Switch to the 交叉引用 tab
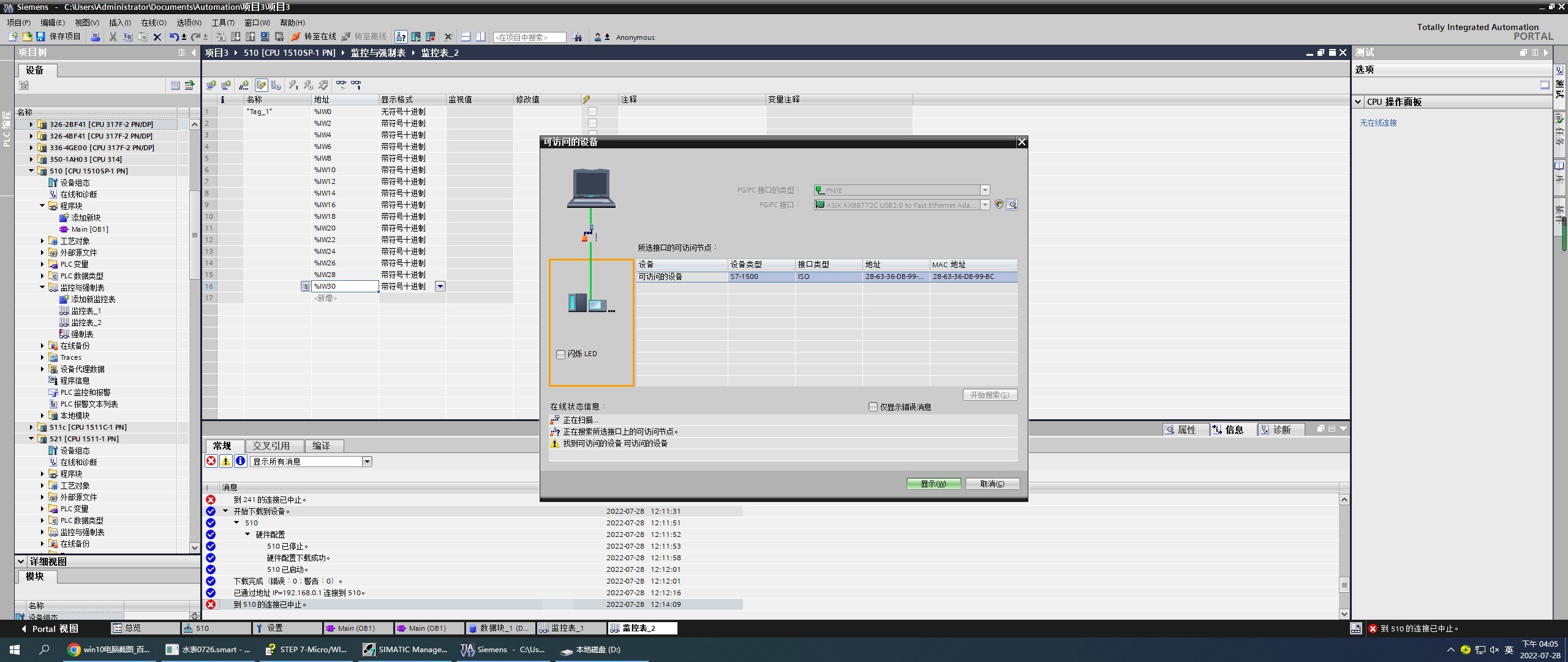Viewport: 1568px width, 662px height. (x=271, y=446)
